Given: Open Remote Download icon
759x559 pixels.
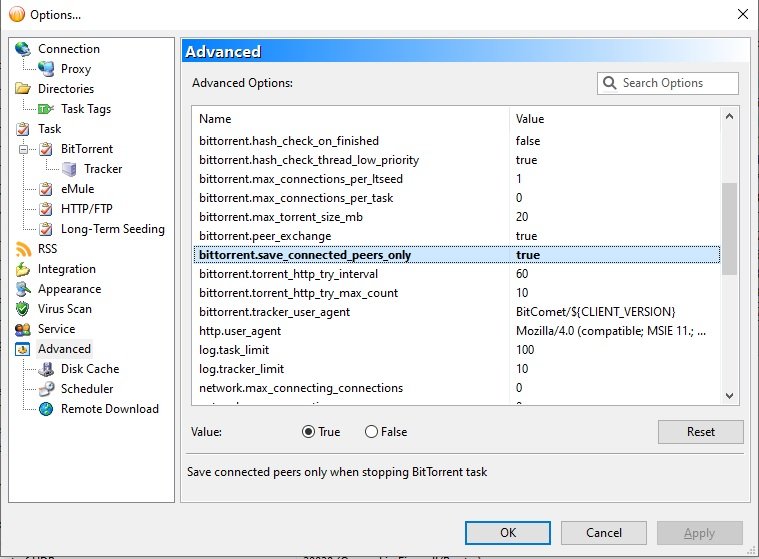Looking at the screenshot, I should point(46,409).
